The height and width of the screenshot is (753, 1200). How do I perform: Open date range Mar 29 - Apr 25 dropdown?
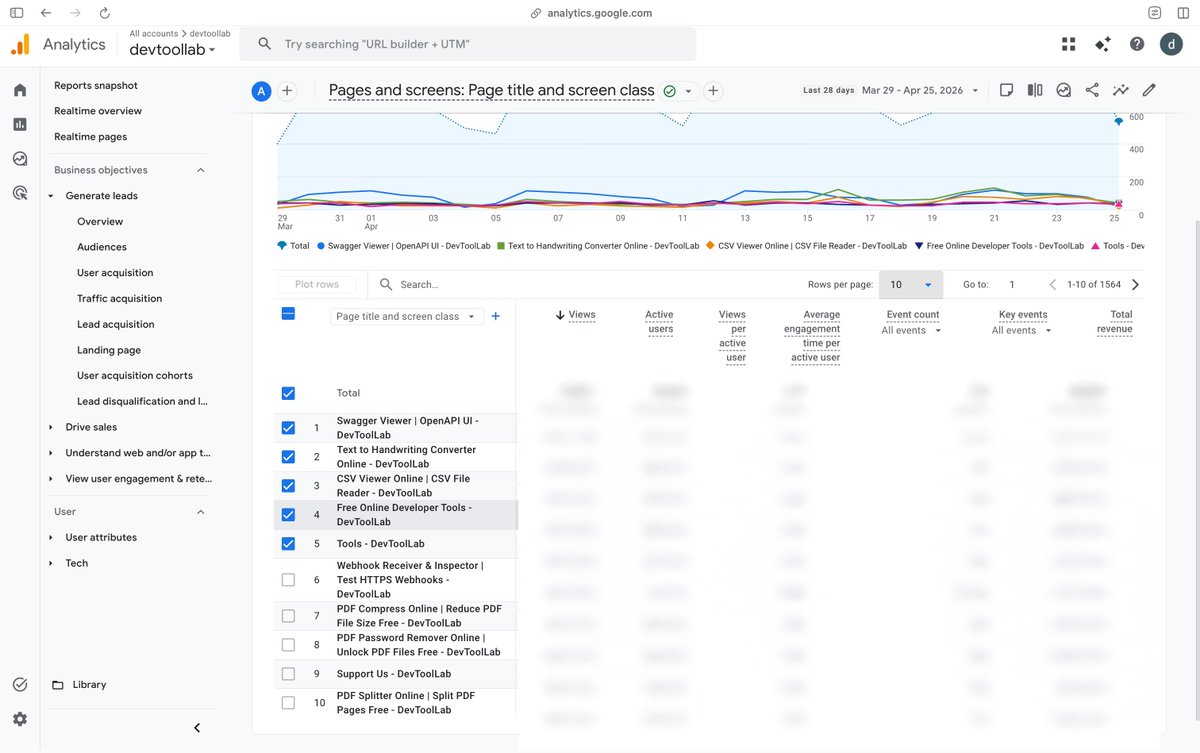coord(920,90)
